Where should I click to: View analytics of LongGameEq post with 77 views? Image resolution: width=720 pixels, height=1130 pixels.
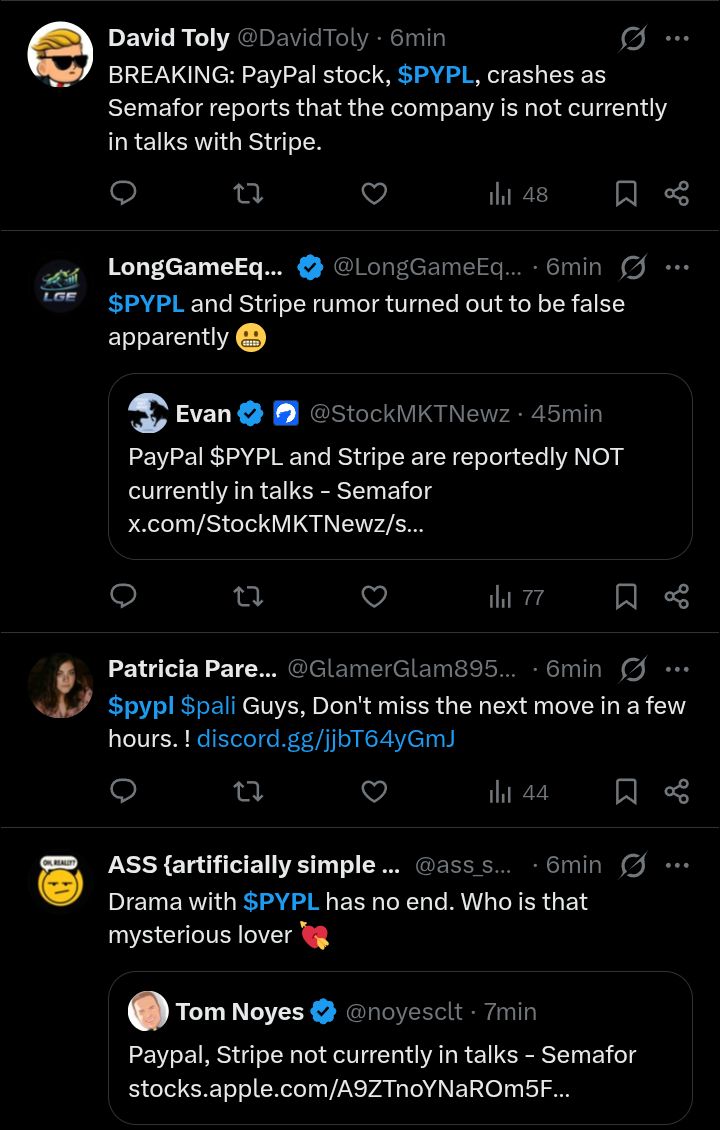pos(517,597)
